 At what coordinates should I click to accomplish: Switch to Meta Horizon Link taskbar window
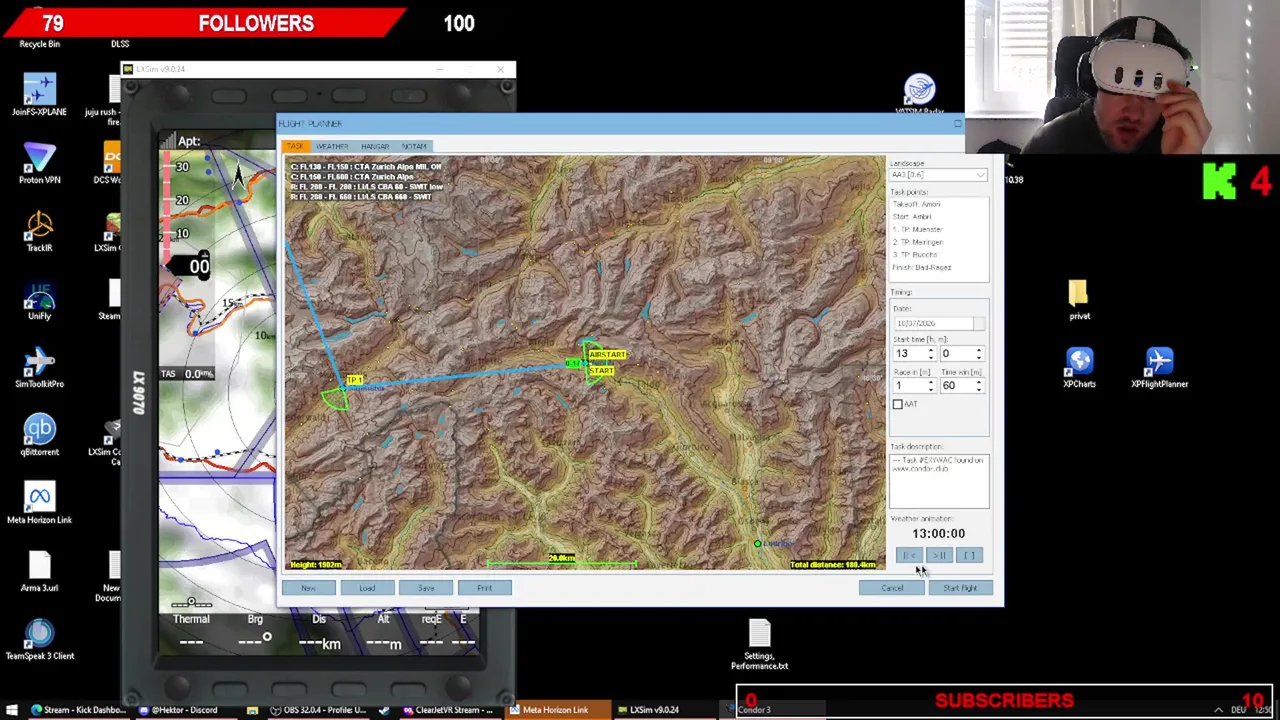555,710
